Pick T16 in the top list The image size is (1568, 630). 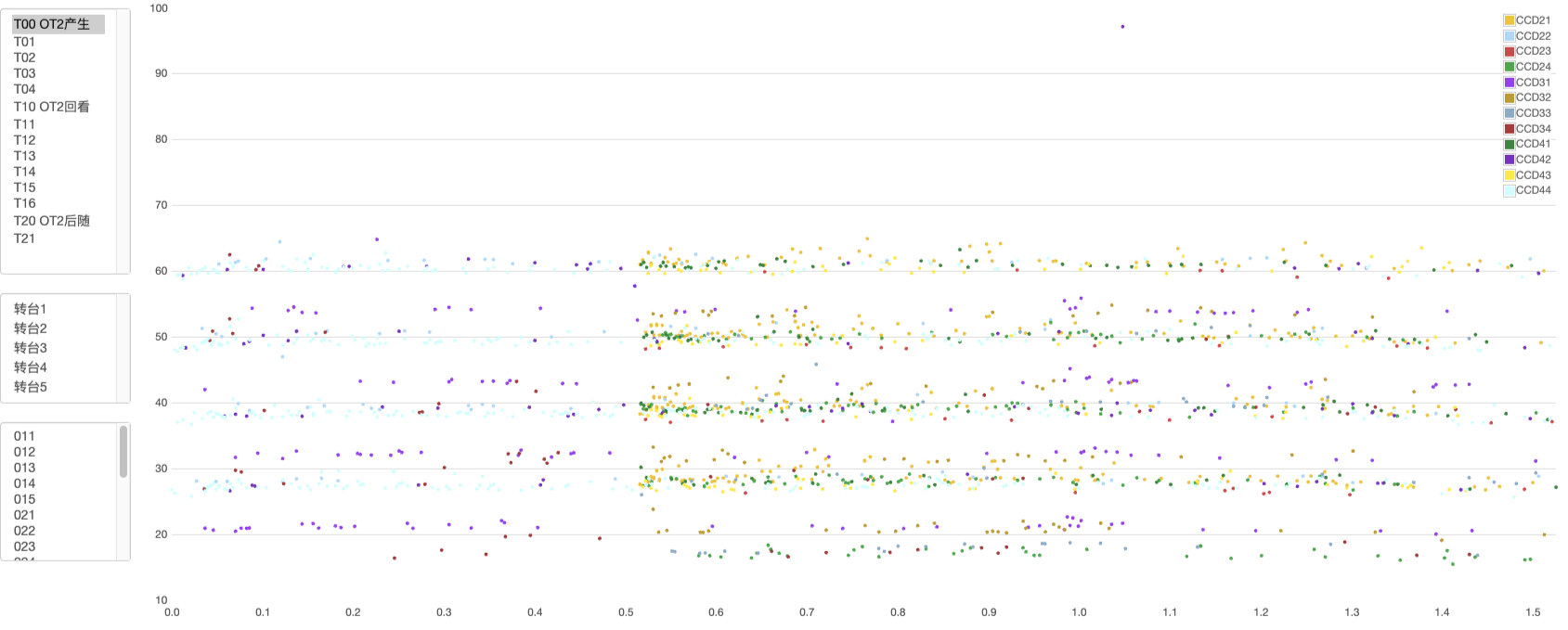point(25,203)
